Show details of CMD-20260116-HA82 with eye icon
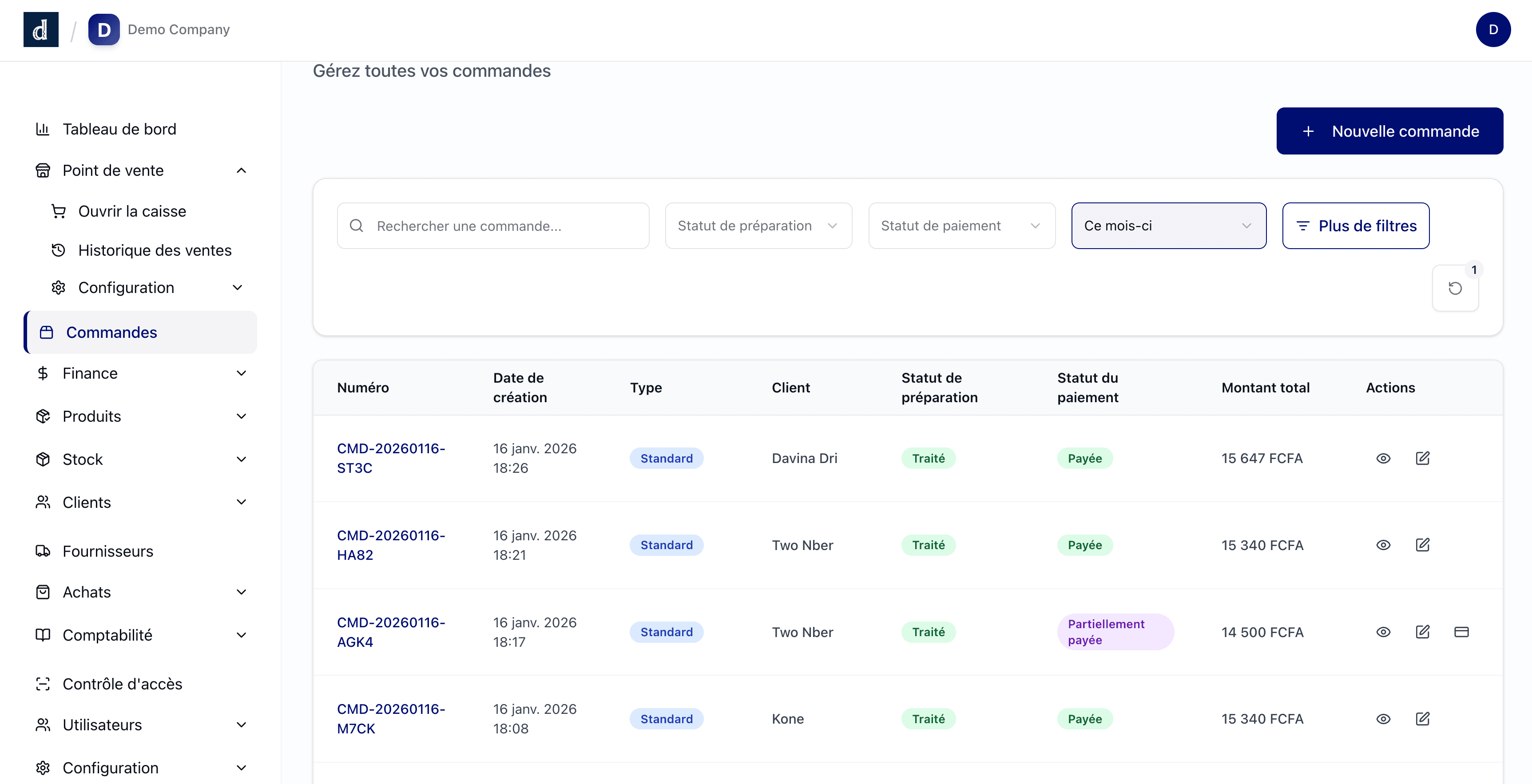This screenshot has height=784, width=1532. pyautogui.click(x=1384, y=545)
